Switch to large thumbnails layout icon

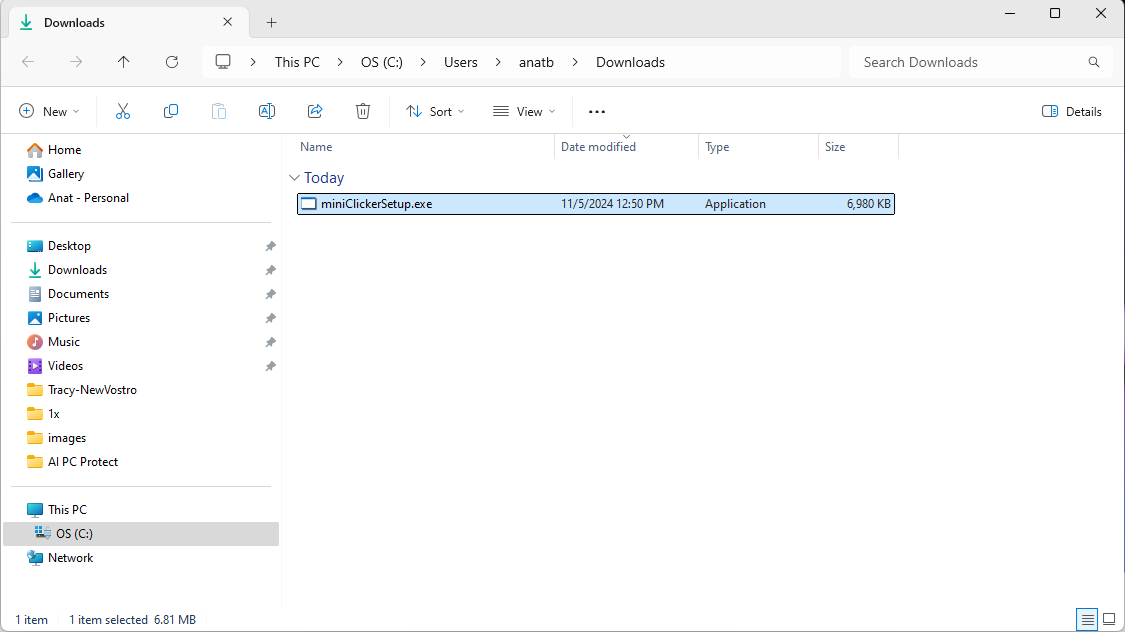click(x=1109, y=618)
